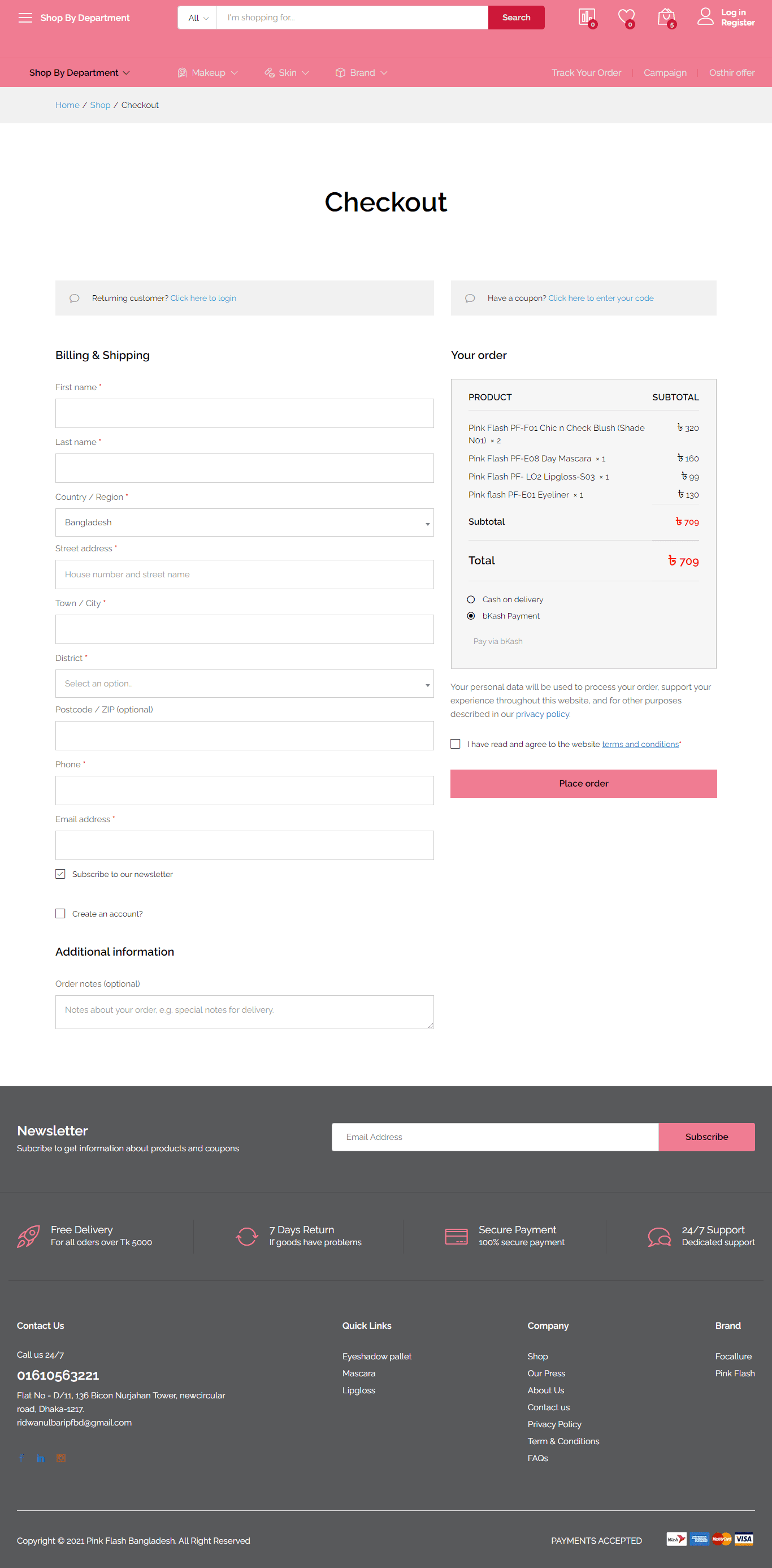This screenshot has width=772, height=1568.
Task: Select Cash on delivery payment option
Action: pyautogui.click(x=471, y=599)
